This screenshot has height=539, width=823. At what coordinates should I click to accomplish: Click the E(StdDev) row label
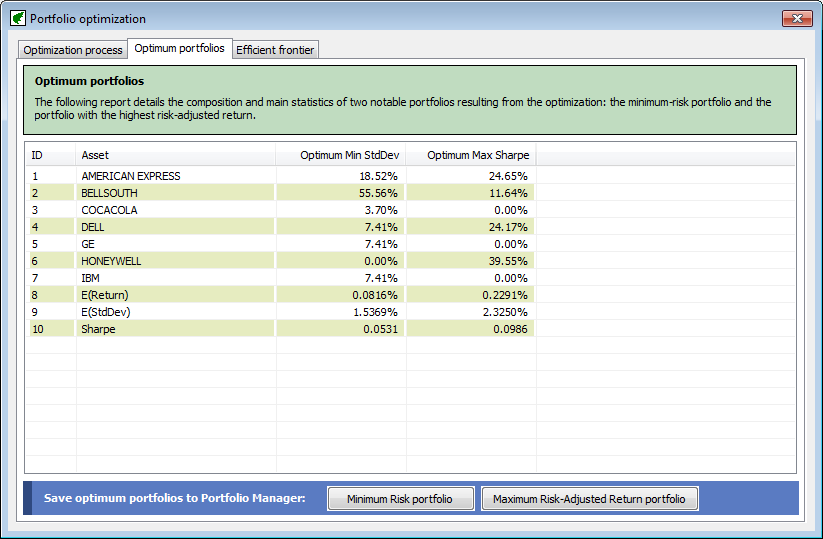[106, 312]
